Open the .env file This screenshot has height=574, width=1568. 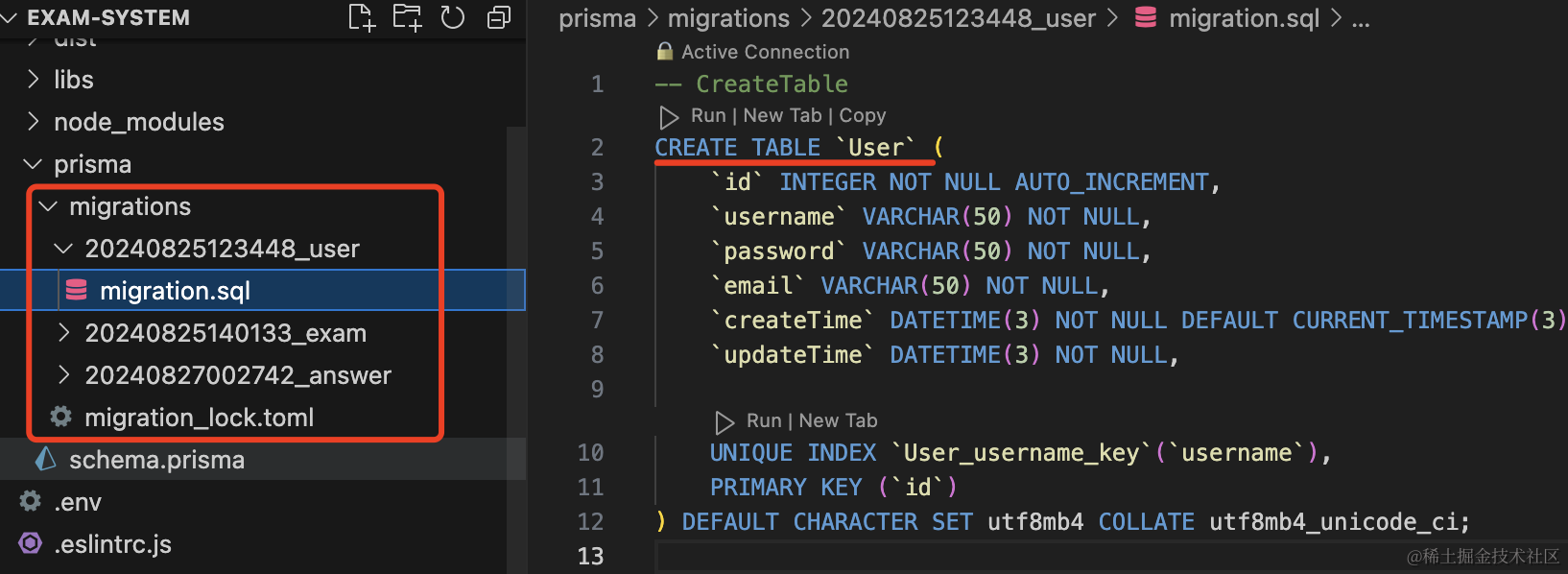coord(78,502)
